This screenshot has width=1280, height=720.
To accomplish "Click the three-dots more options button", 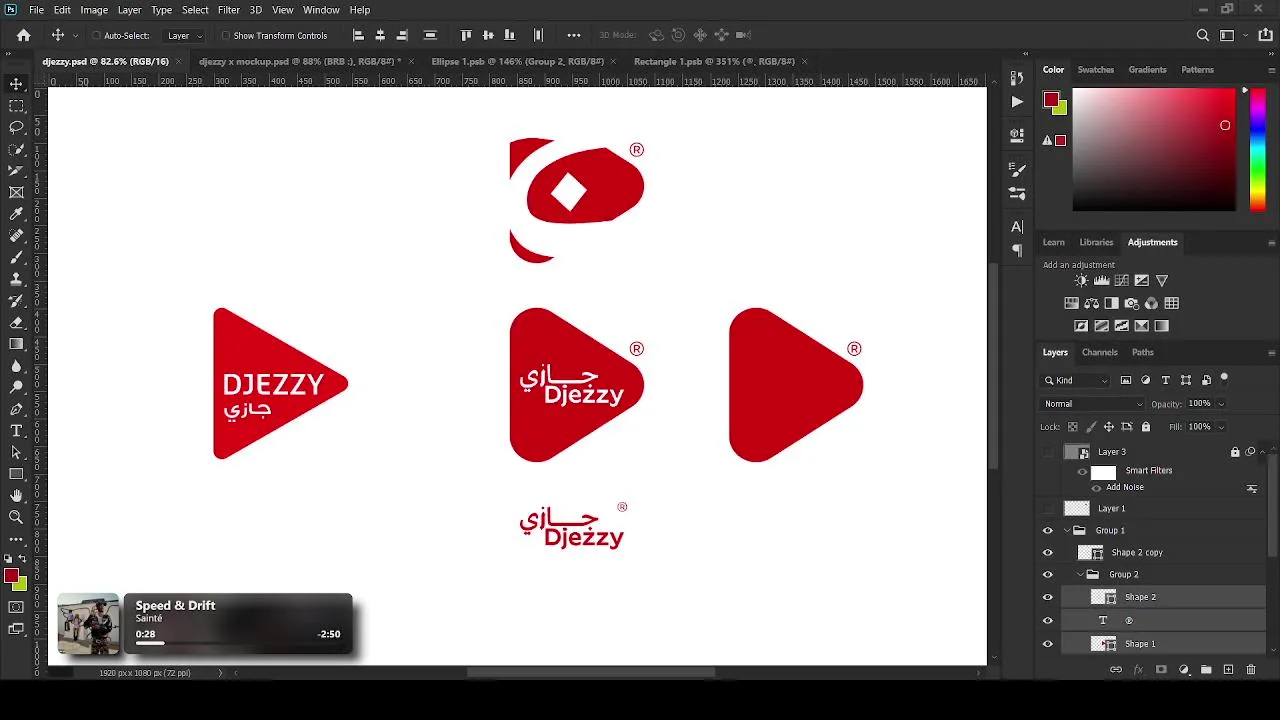I will point(574,35).
